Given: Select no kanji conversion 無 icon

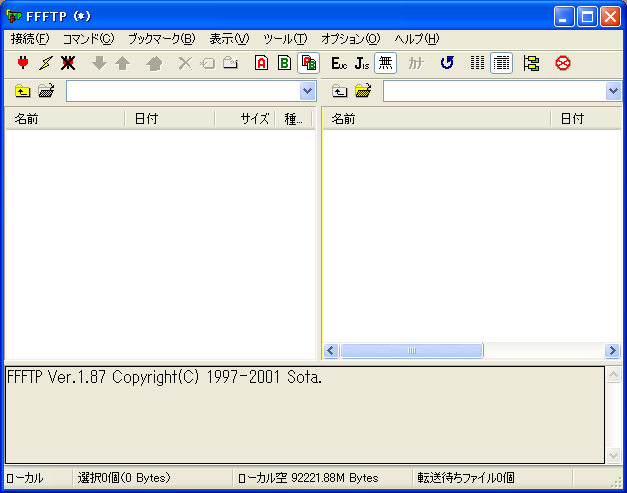Looking at the screenshot, I should coord(385,63).
